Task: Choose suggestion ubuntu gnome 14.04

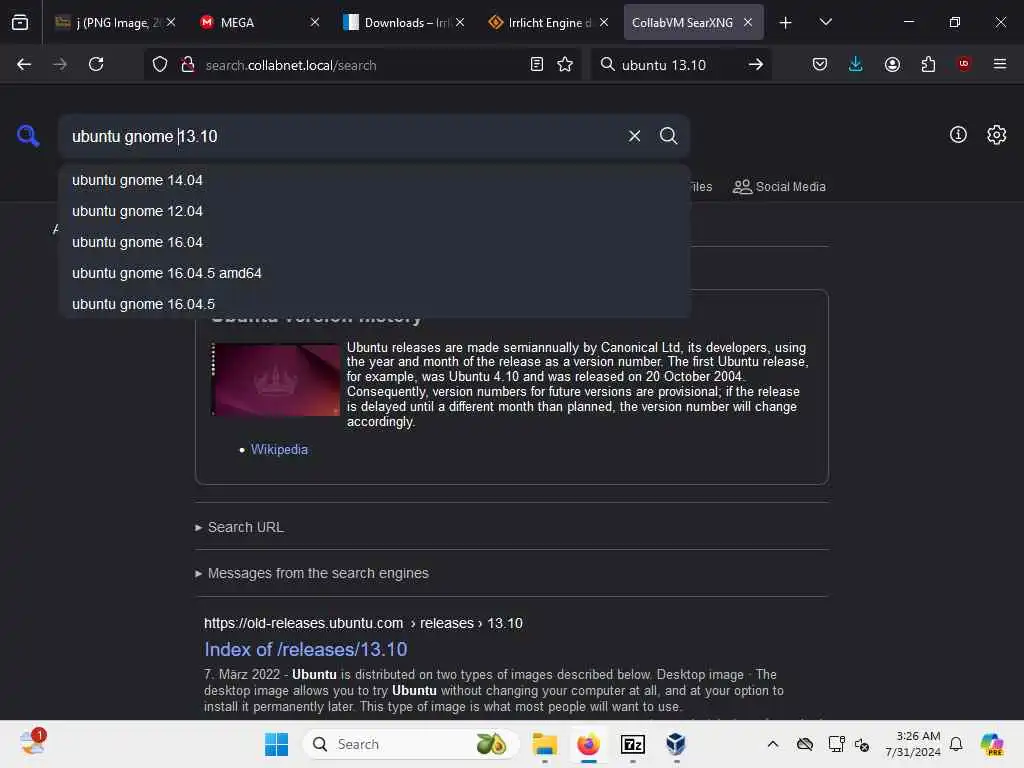Action: click(374, 180)
